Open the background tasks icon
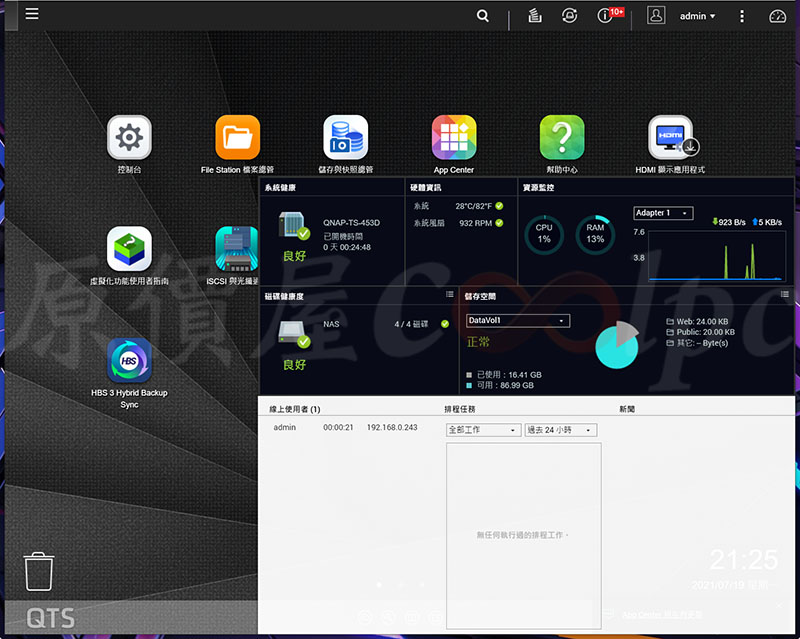This screenshot has width=800, height=639. 535,16
